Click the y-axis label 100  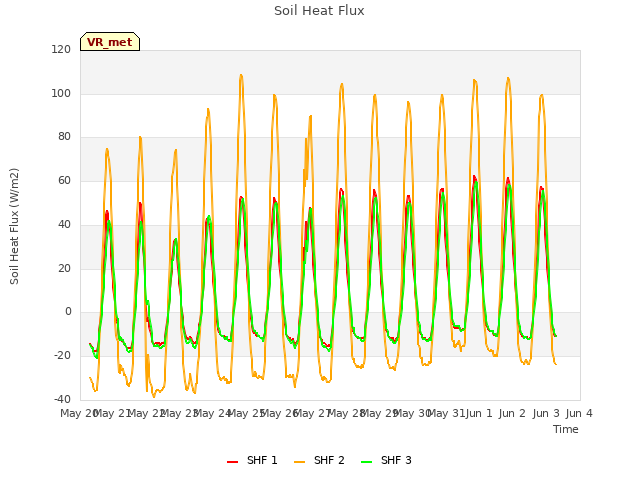point(61,93)
